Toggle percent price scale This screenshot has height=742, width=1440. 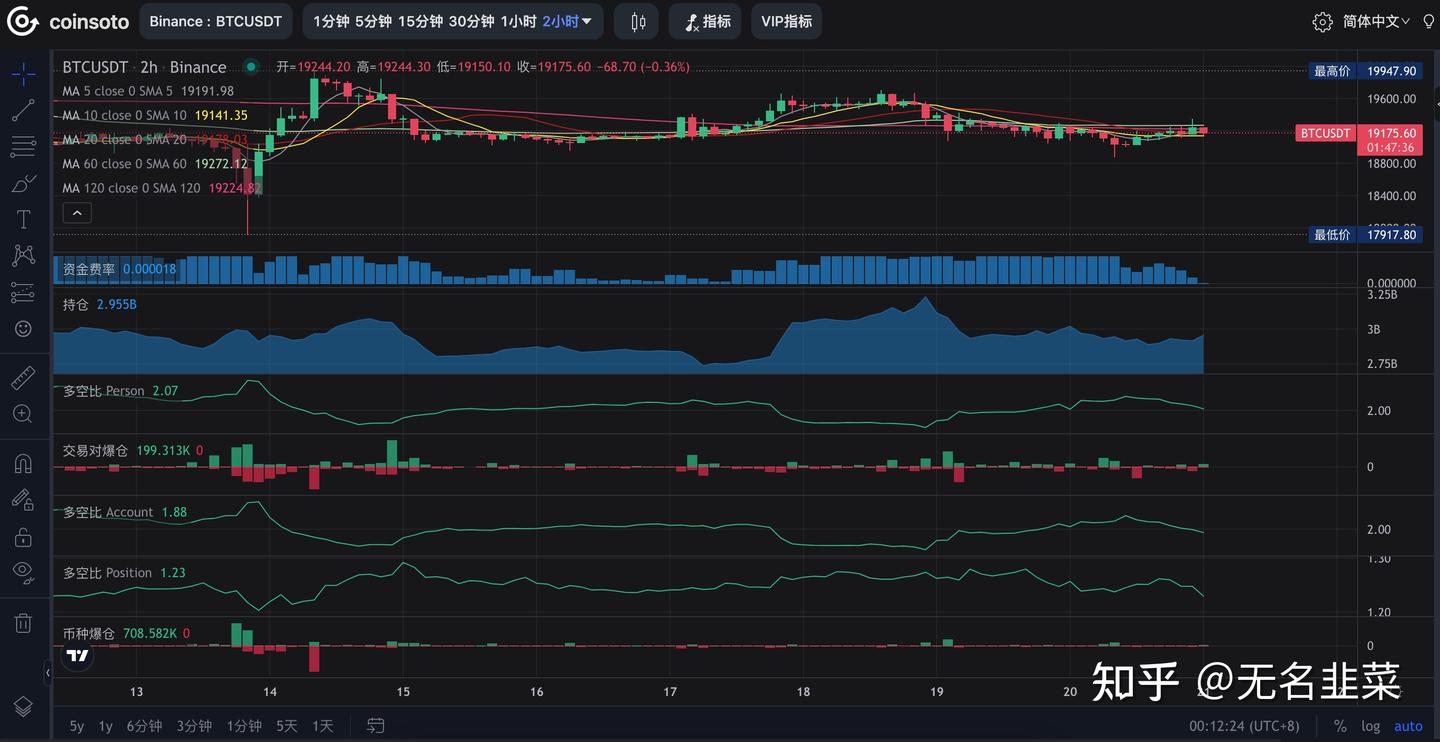[1340, 726]
